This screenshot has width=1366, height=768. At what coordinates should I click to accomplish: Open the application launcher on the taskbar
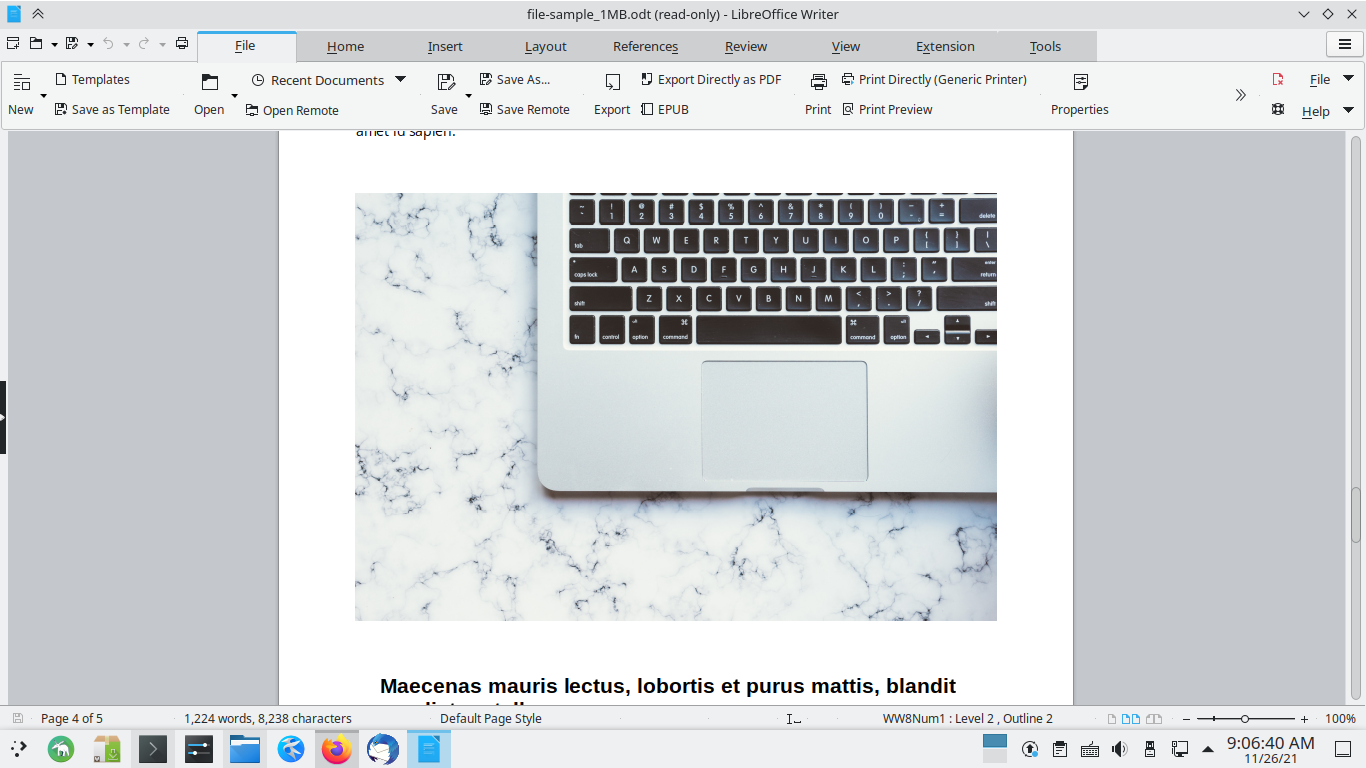coord(19,748)
